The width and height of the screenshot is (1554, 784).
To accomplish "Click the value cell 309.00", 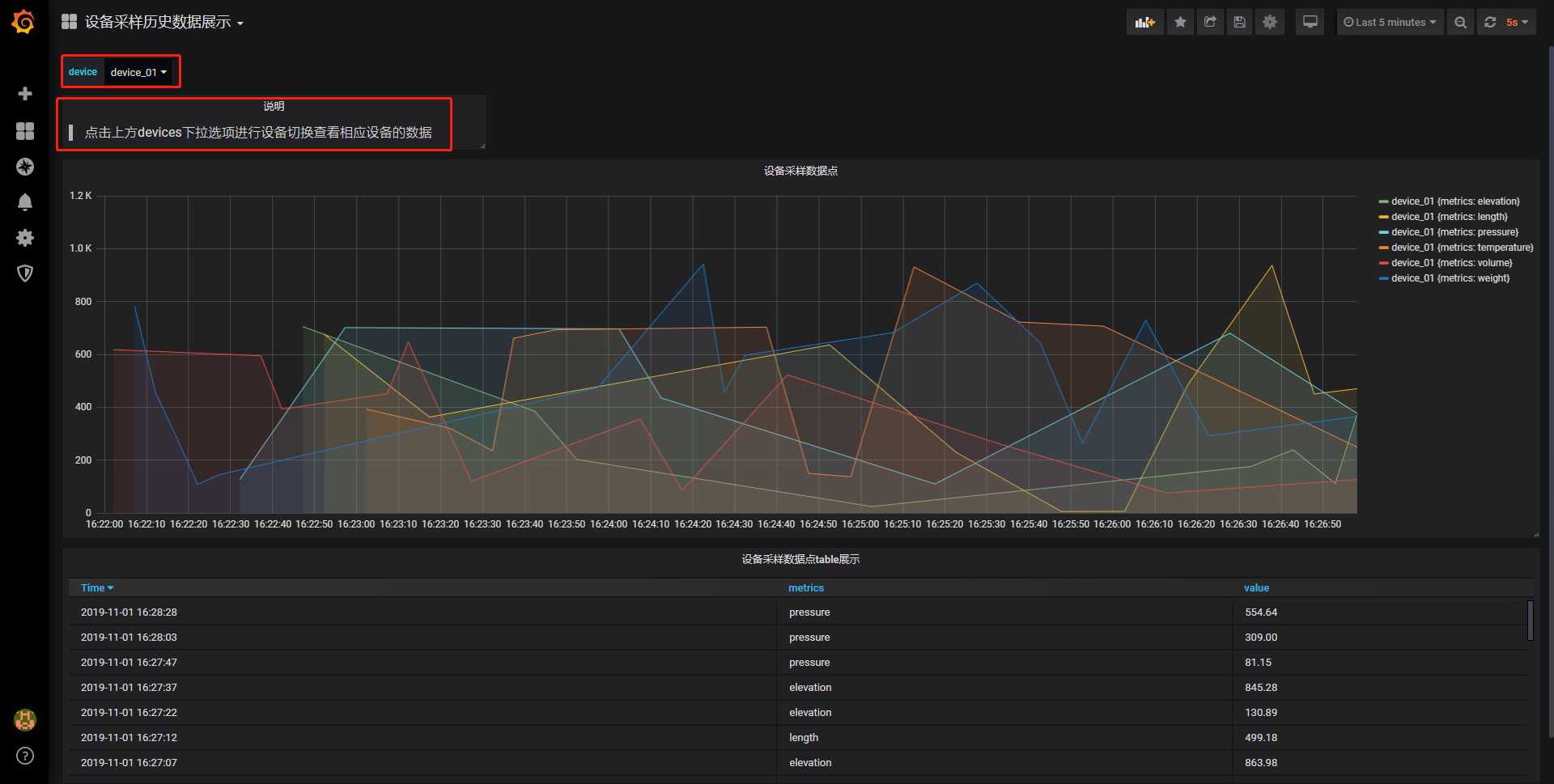I will (x=1261, y=638).
